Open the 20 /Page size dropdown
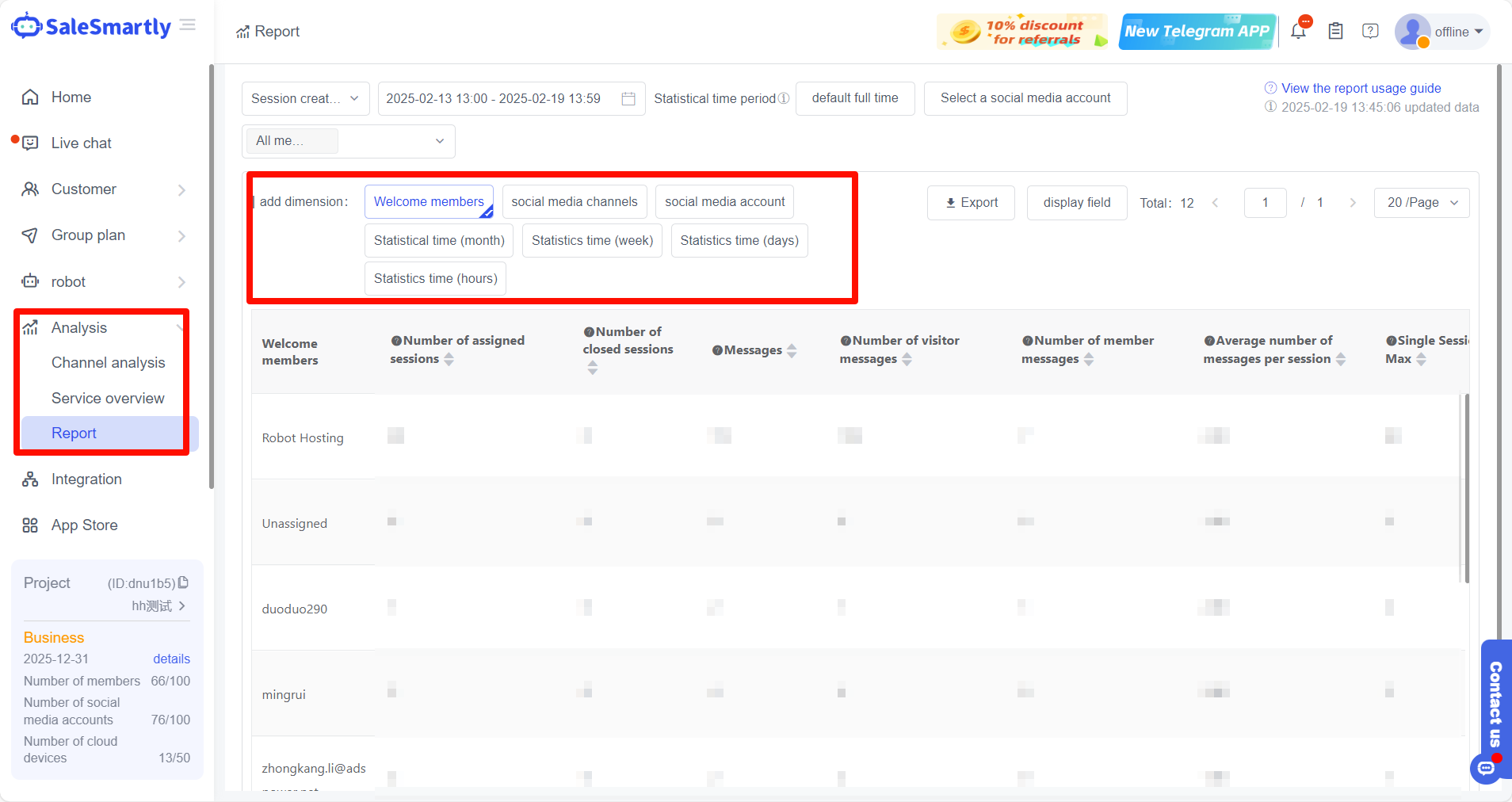Viewport: 1512px width, 802px height. tap(1422, 203)
